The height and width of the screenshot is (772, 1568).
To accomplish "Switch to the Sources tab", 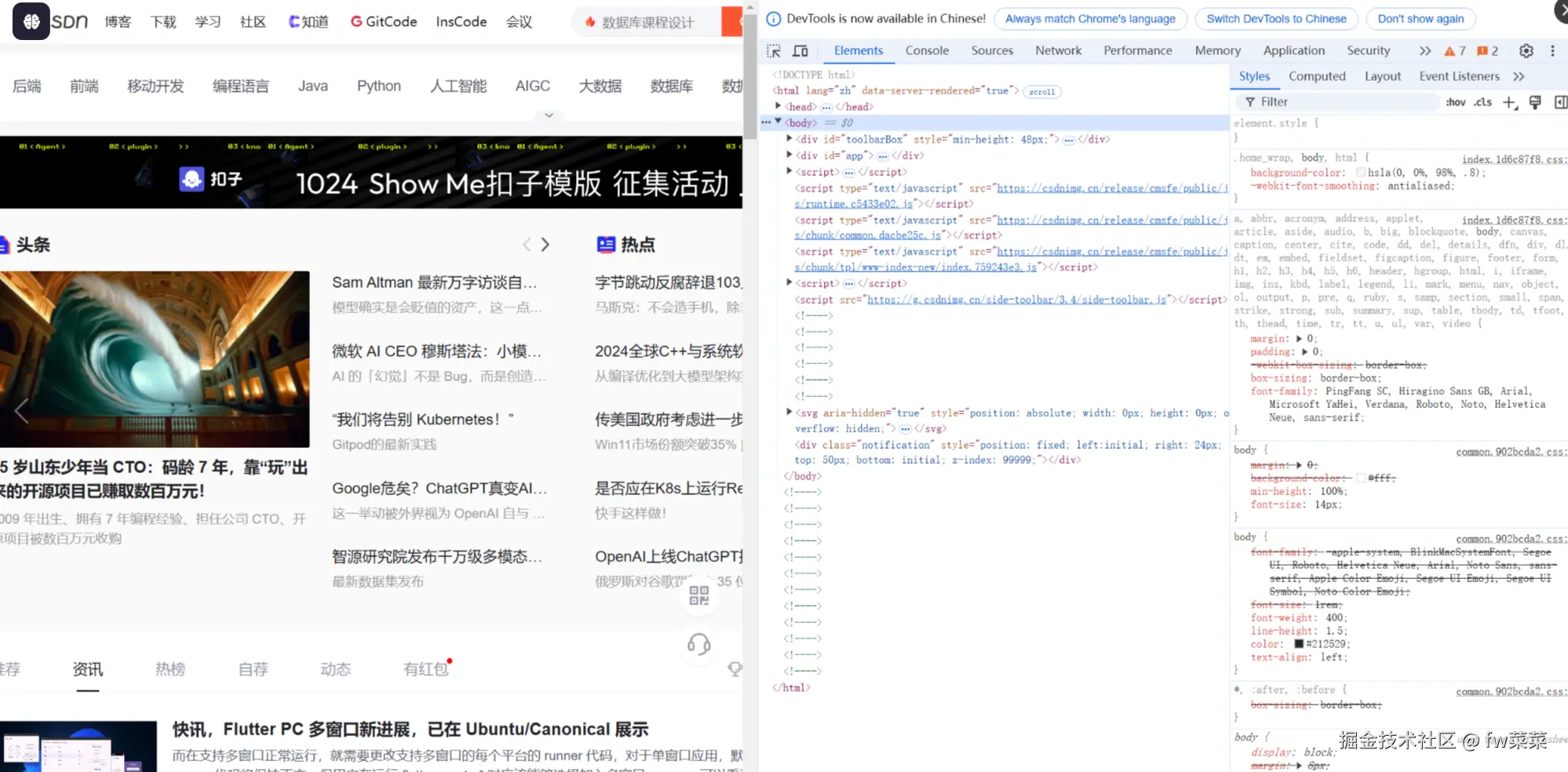I will click(992, 51).
